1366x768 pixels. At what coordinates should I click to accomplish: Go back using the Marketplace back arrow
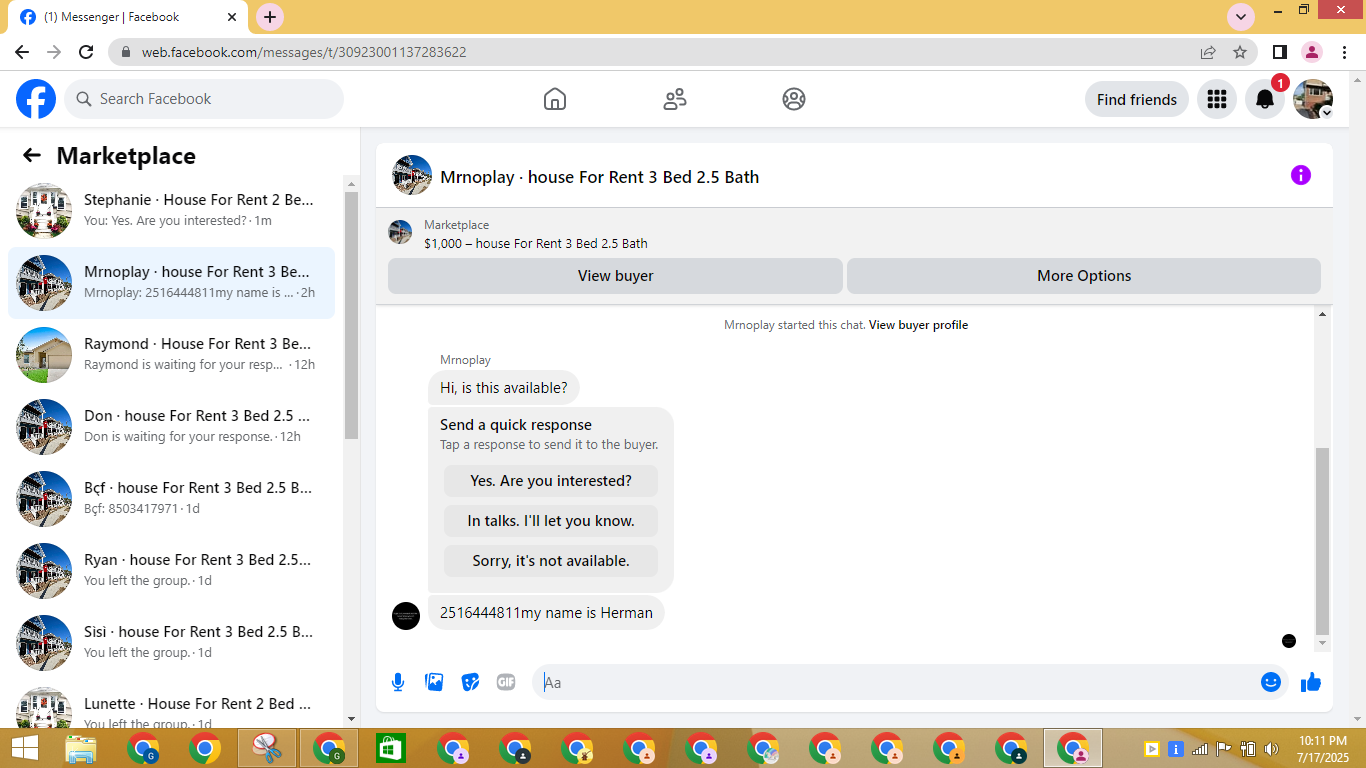point(32,155)
